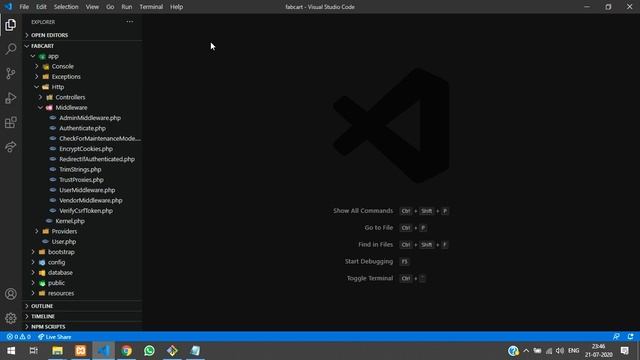
Task: Open Source Control view
Action: coord(11,73)
